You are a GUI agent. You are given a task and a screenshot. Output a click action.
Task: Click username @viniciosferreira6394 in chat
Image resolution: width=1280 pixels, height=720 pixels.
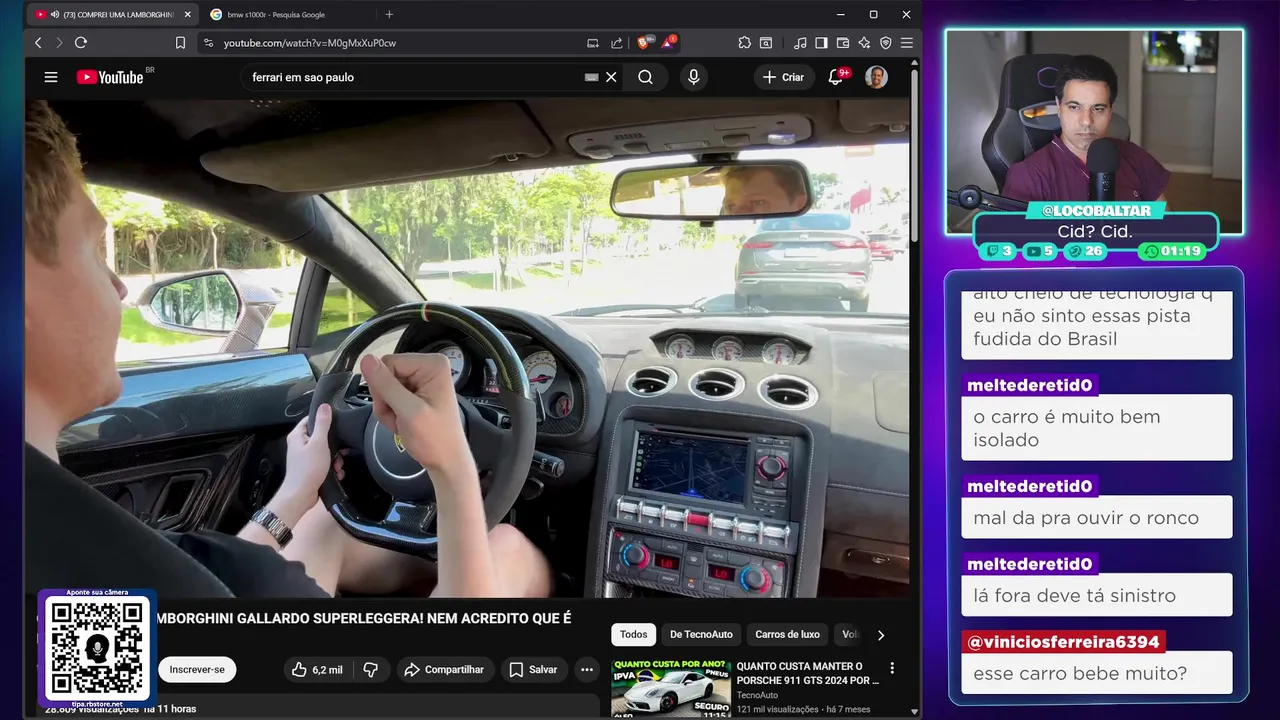click(1063, 642)
